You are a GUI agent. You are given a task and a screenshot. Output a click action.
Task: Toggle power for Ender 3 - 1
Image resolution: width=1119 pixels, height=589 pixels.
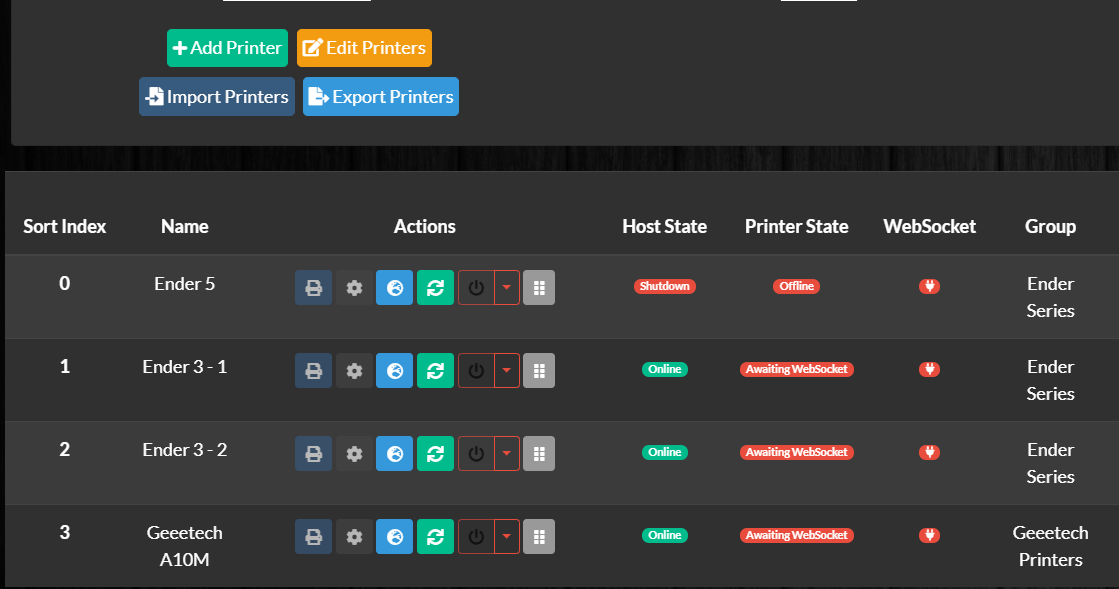tap(477, 370)
